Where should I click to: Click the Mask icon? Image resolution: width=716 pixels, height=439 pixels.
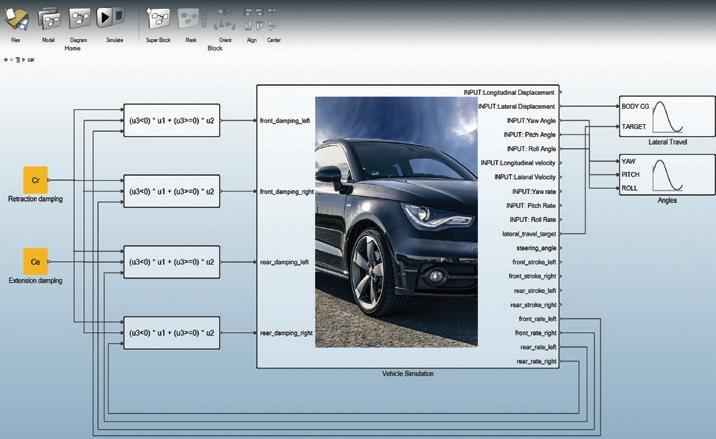click(x=190, y=19)
